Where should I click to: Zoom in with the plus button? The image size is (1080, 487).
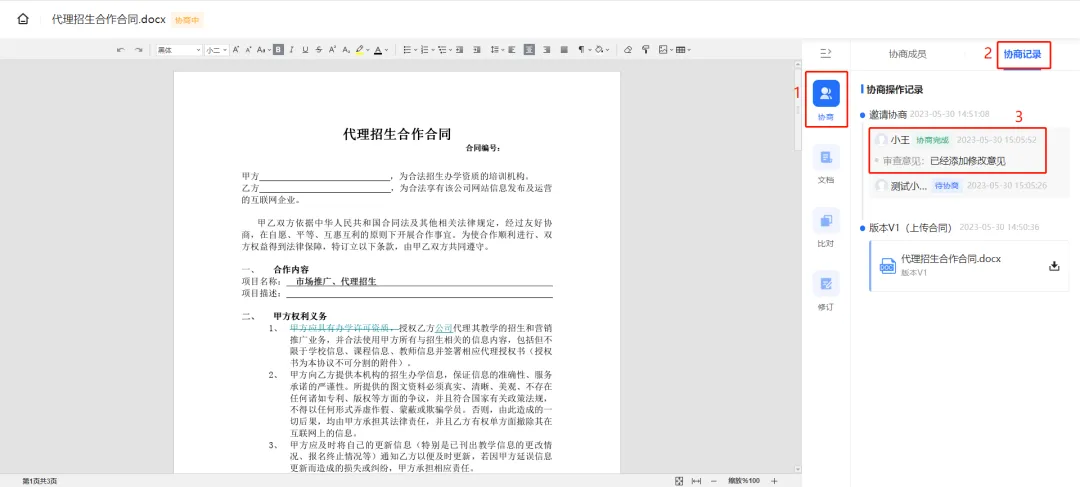(x=774, y=481)
